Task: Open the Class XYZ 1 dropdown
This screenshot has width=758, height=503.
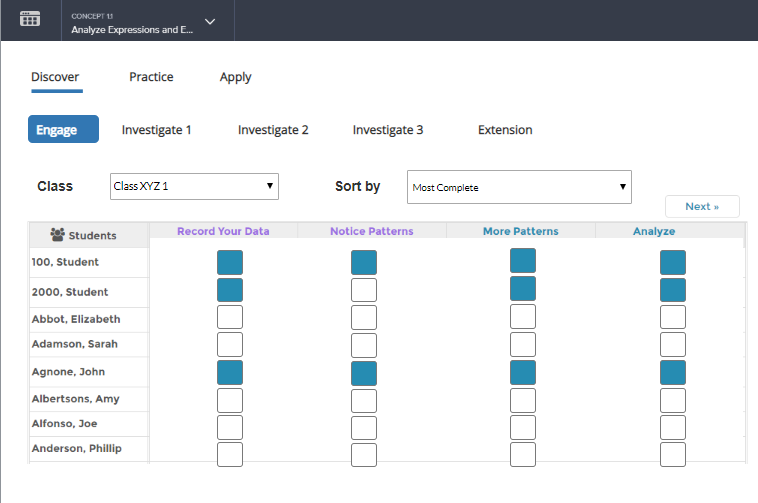Action: pyautogui.click(x=193, y=186)
